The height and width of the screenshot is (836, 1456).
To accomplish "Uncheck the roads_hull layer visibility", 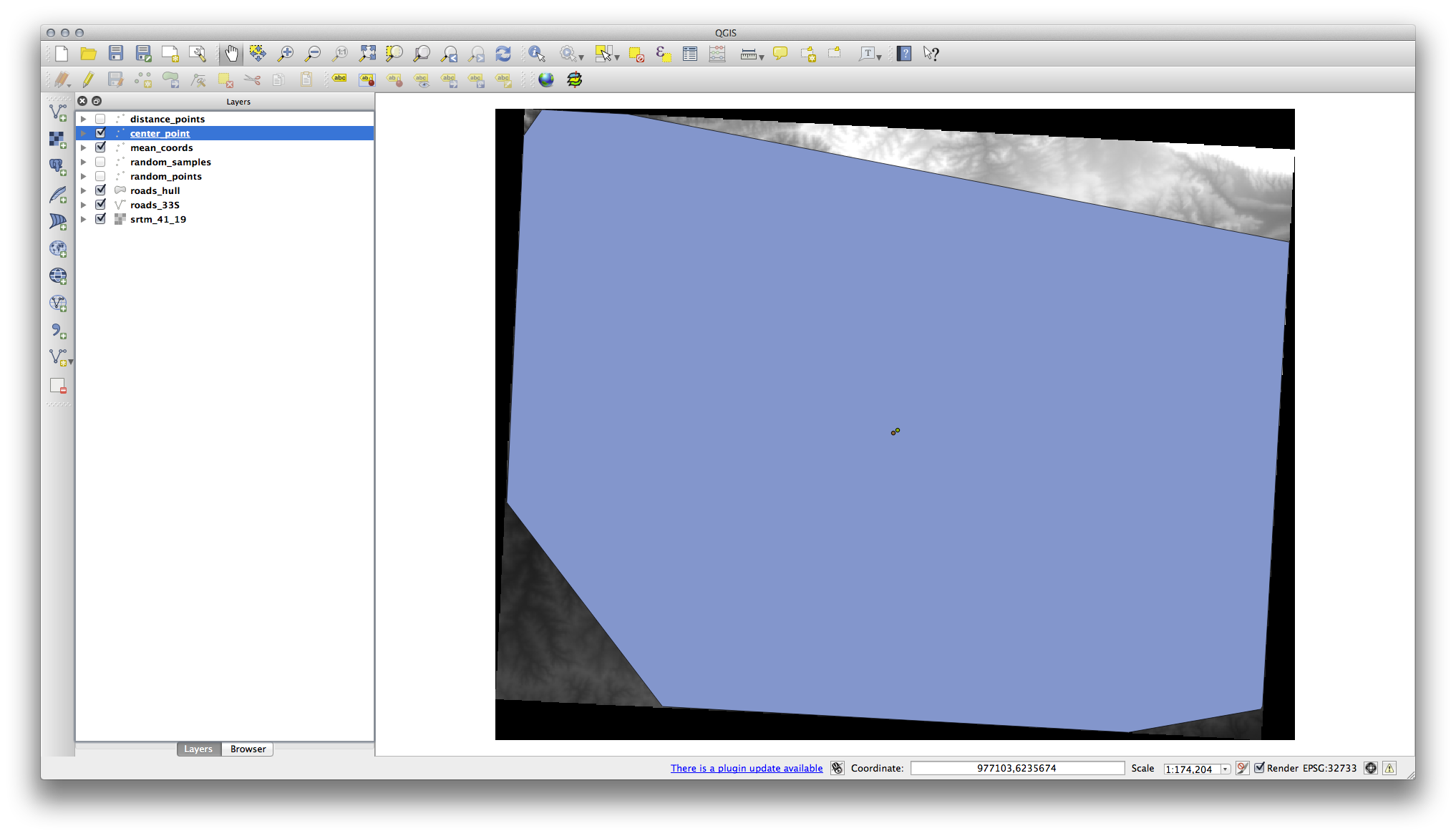I will tap(100, 190).
